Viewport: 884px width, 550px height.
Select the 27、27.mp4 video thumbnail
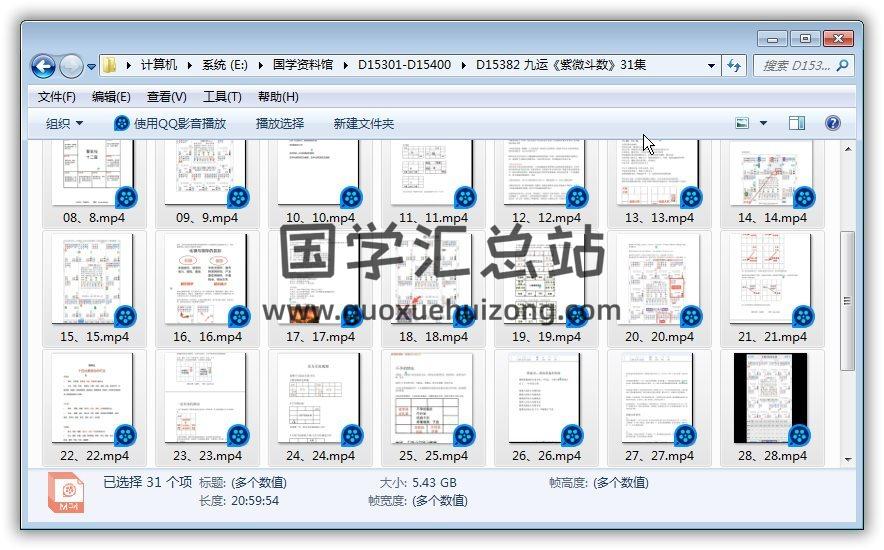pos(658,399)
